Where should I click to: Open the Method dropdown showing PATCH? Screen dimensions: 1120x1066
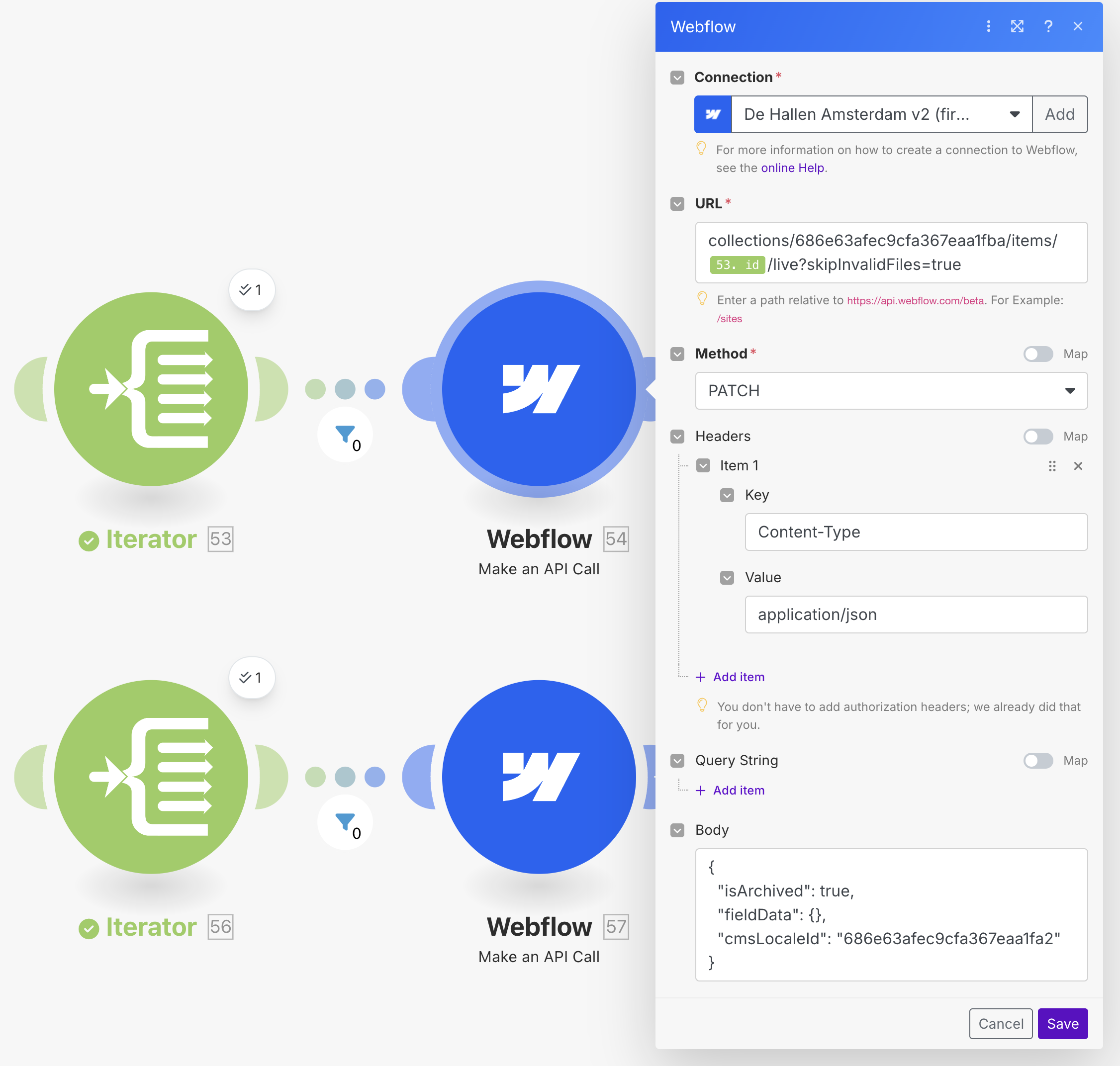pos(891,391)
